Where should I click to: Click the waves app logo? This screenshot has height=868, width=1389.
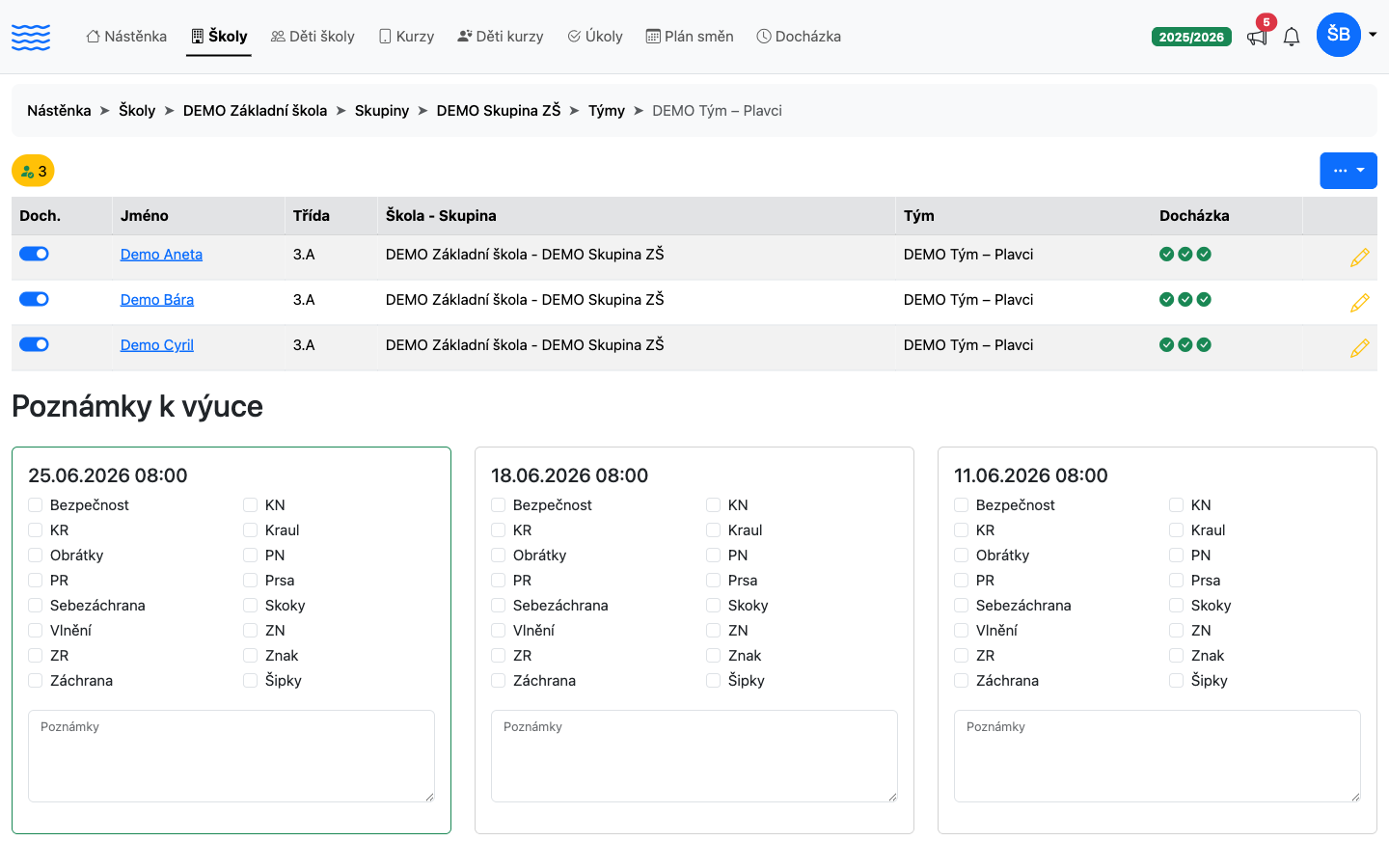31,37
